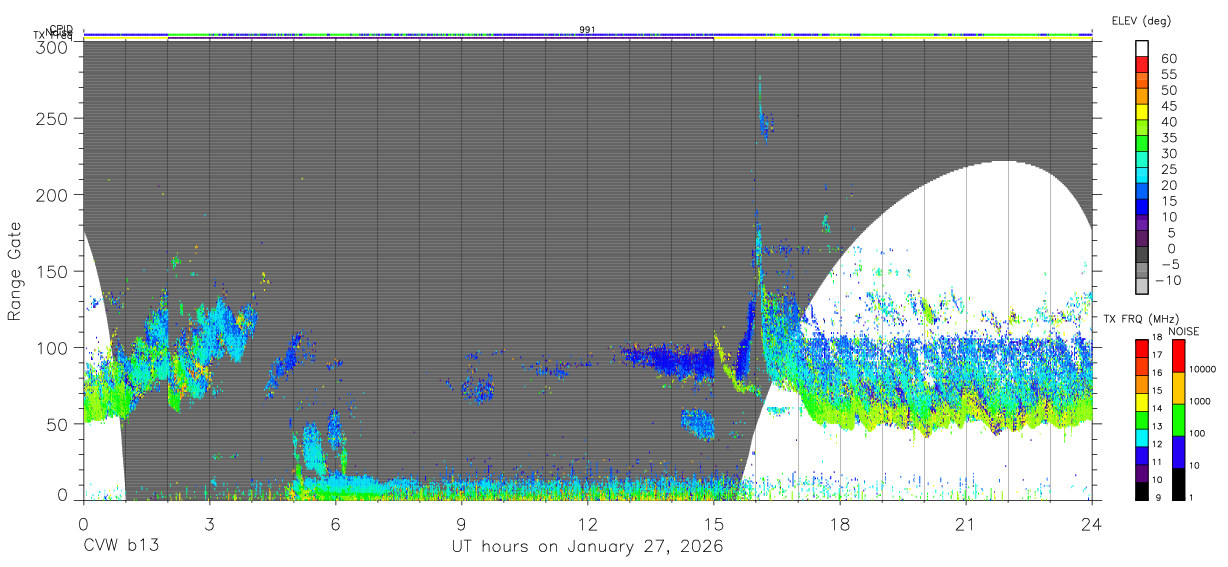The image size is (1228, 567).
Task: Click the '-10' label on ELEV colorbar
Action: (1169, 280)
